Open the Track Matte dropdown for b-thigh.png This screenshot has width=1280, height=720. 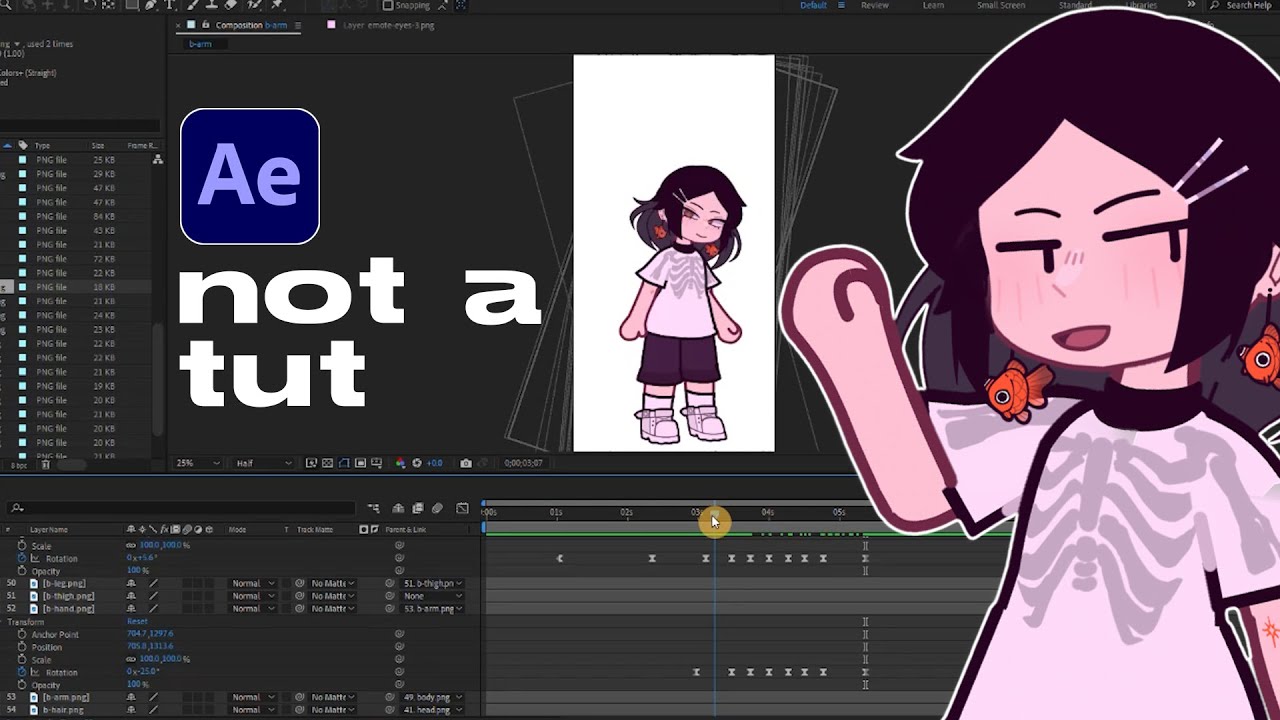tap(332, 596)
